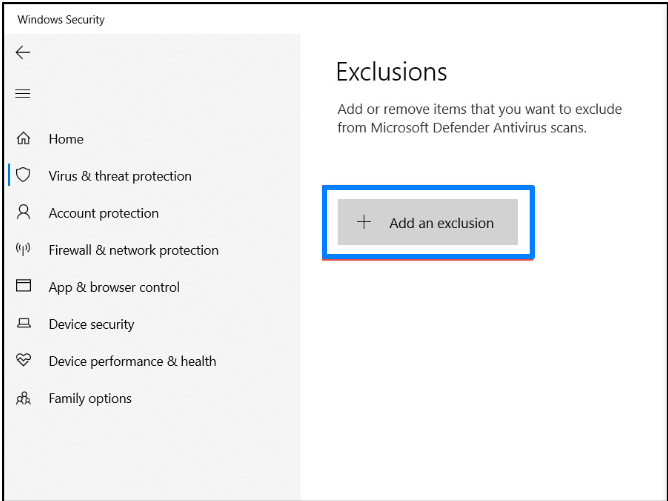Click the Firewall & network protection signal icon
668x501 pixels.
tap(24, 249)
